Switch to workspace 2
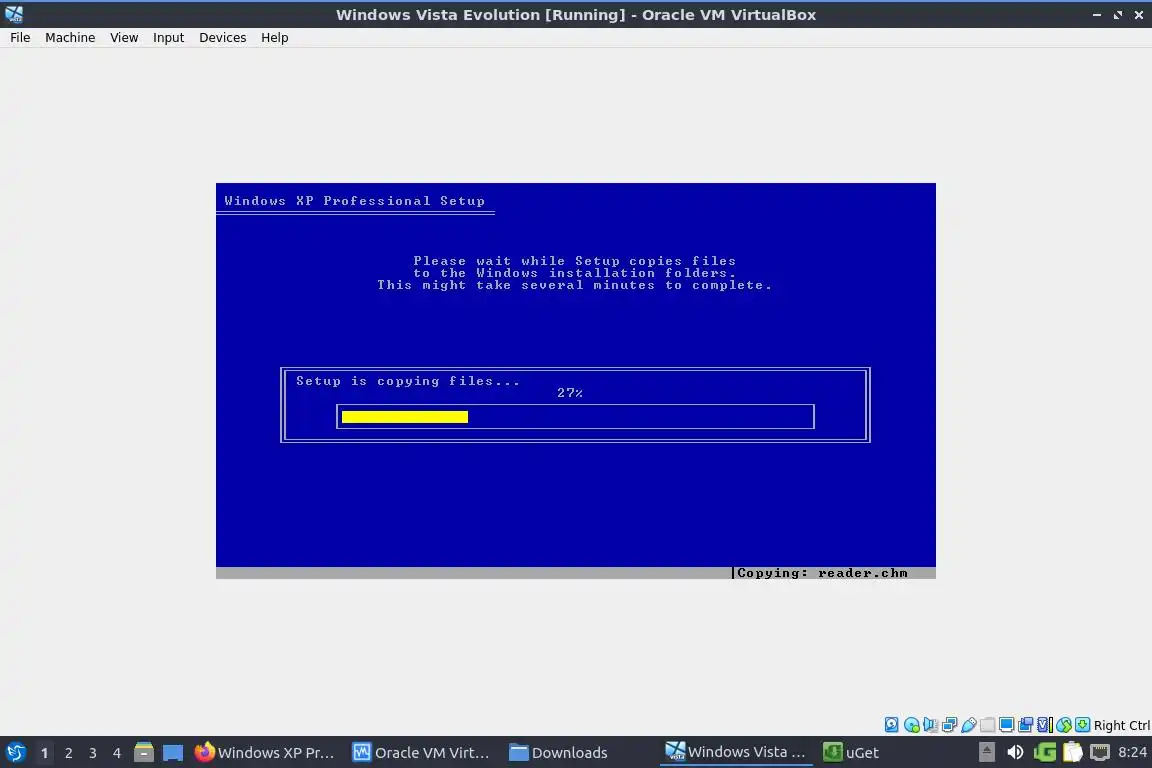The height and width of the screenshot is (768, 1152). 68,753
